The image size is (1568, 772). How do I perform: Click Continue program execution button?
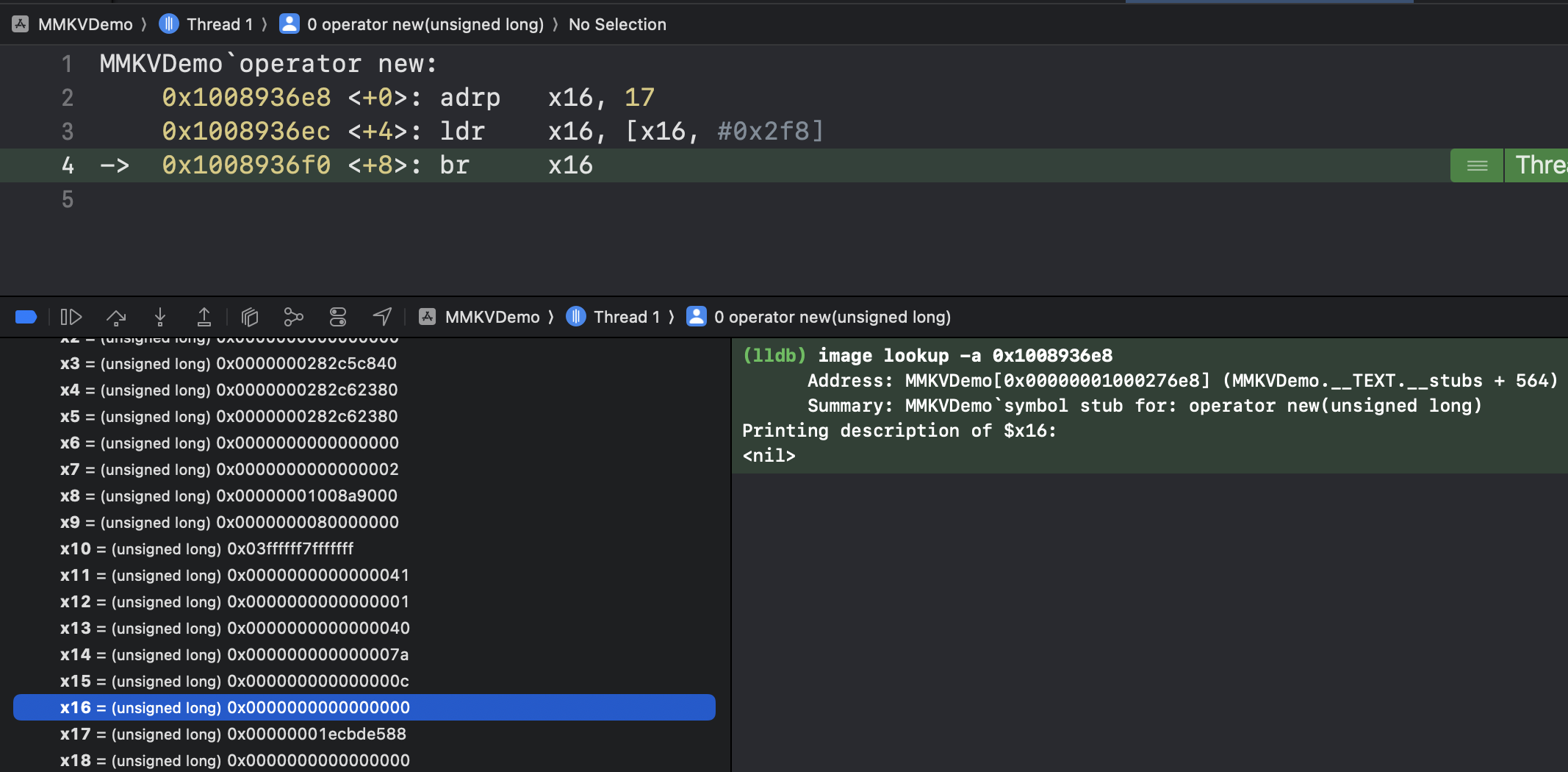(71, 317)
